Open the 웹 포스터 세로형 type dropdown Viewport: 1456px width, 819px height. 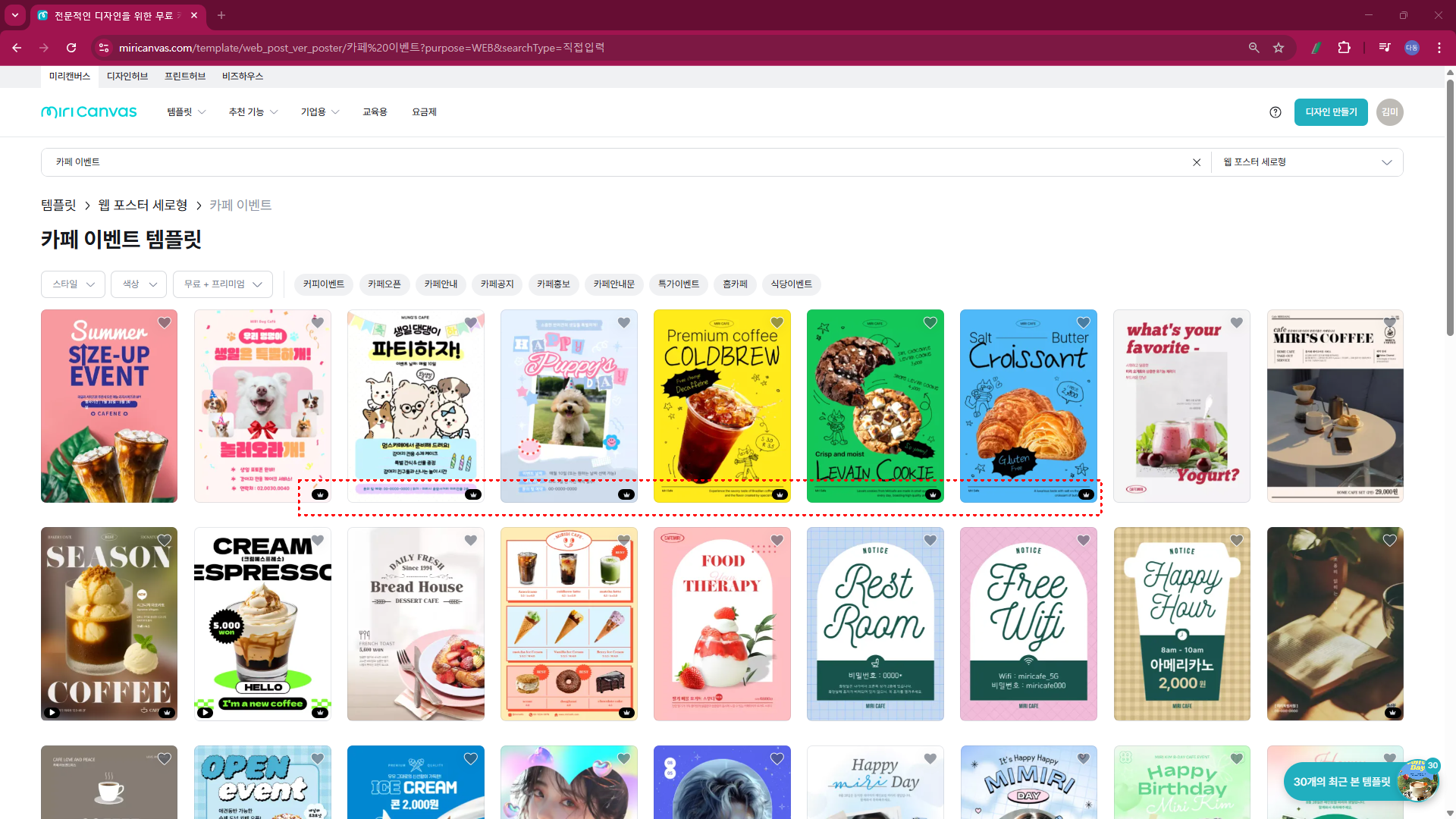[x=1307, y=162]
